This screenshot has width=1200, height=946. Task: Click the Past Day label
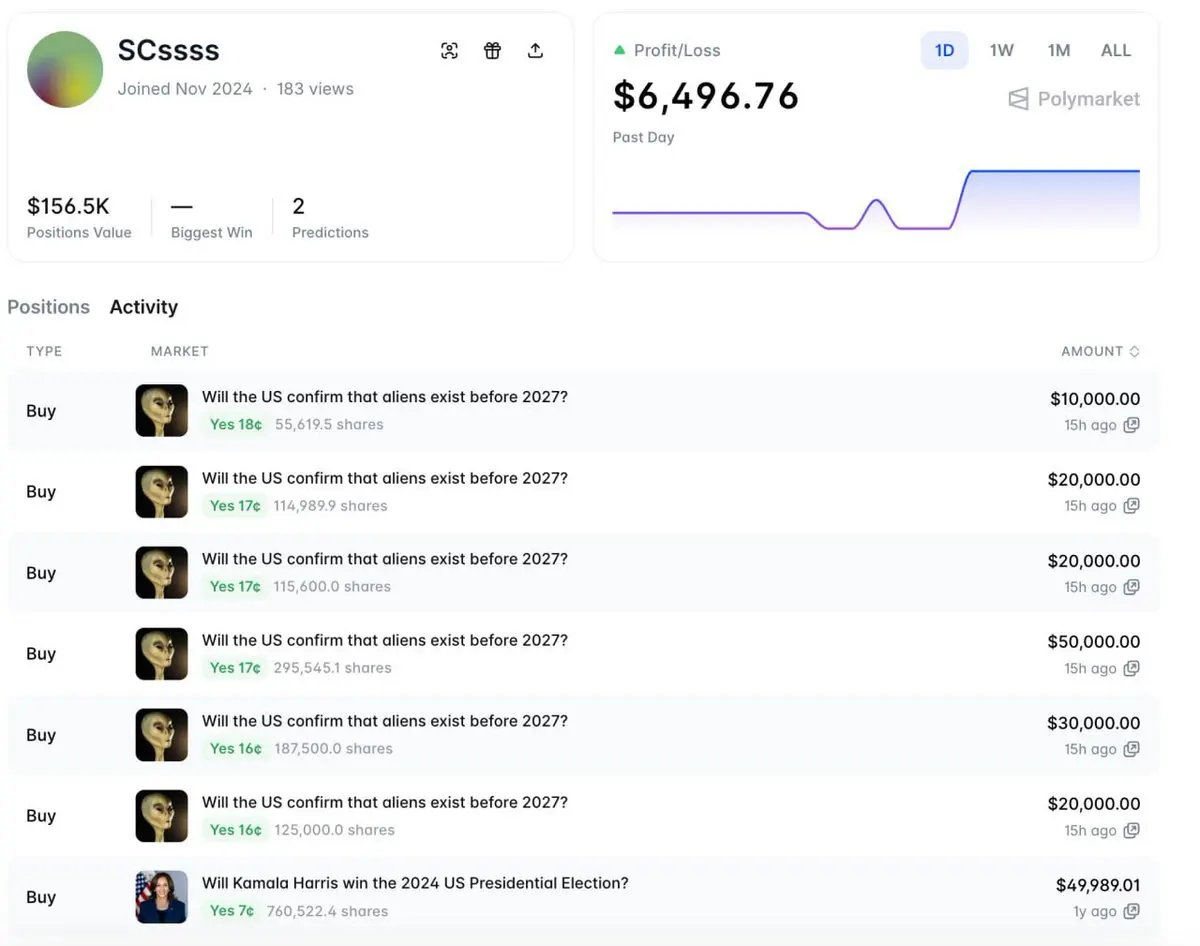644,137
